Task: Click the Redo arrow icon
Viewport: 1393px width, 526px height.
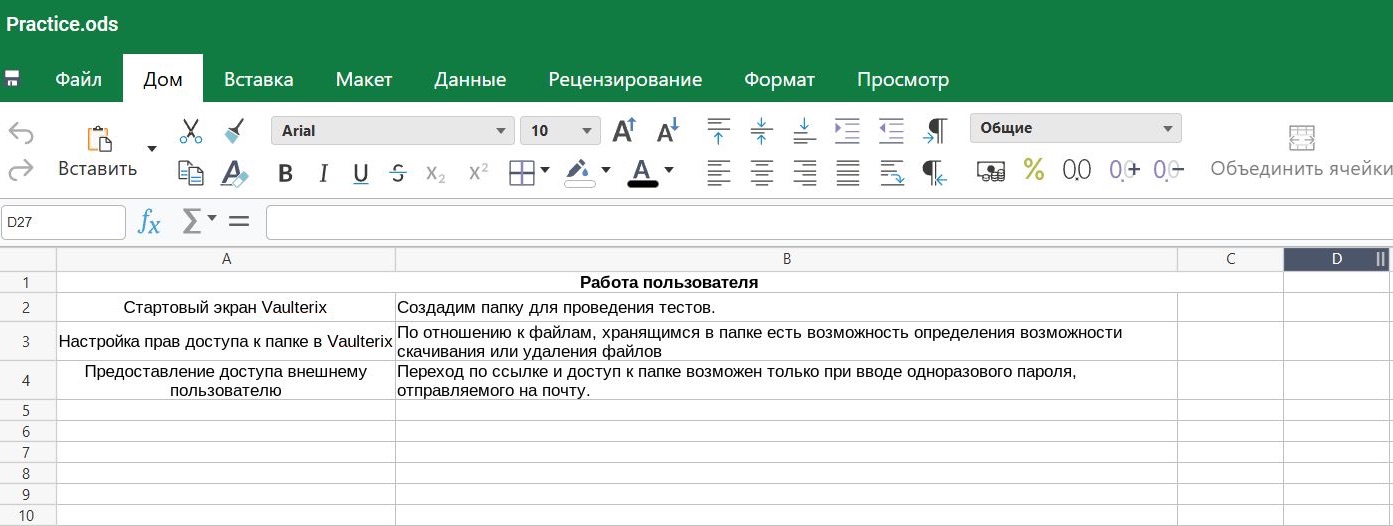Action: 20,170
